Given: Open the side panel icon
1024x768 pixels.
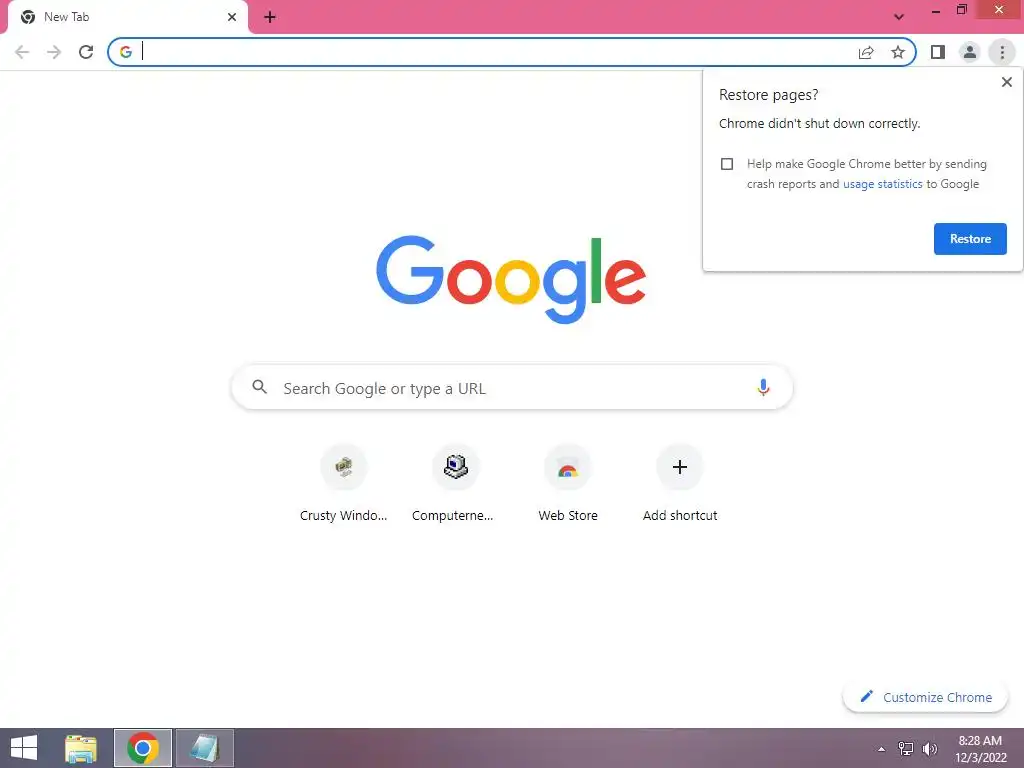Looking at the screenshot, I should pos(938,52).
